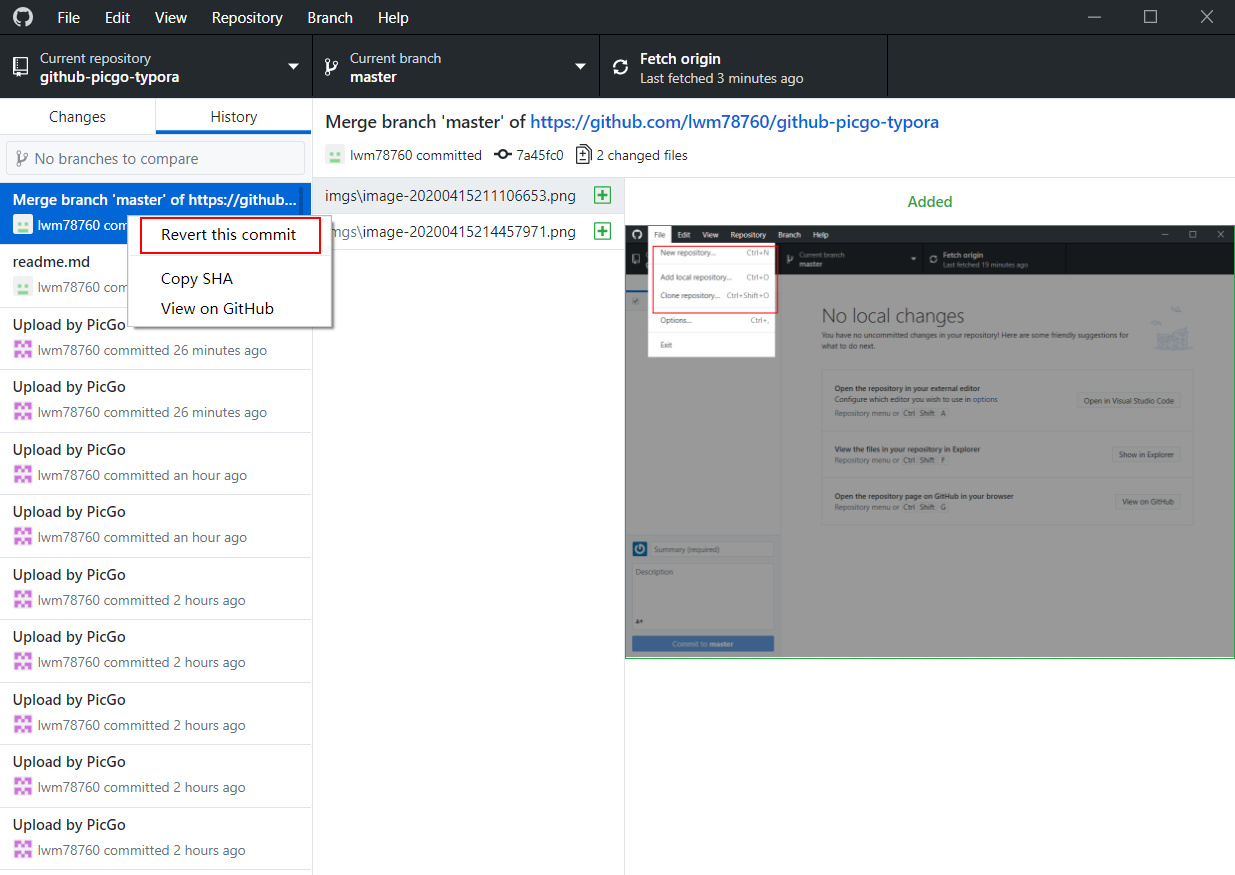Viewport: 1235px width, 875px height.
Task: Click added icon for image-20200415214457971.png
Action: (x=602, y=232)
